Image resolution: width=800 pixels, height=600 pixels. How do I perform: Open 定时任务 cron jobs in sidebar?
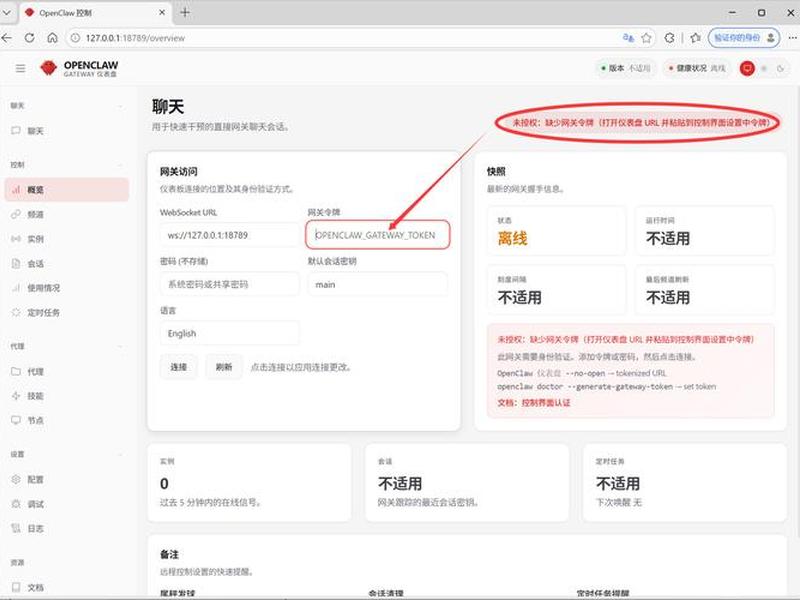click(x=66, y=312)
